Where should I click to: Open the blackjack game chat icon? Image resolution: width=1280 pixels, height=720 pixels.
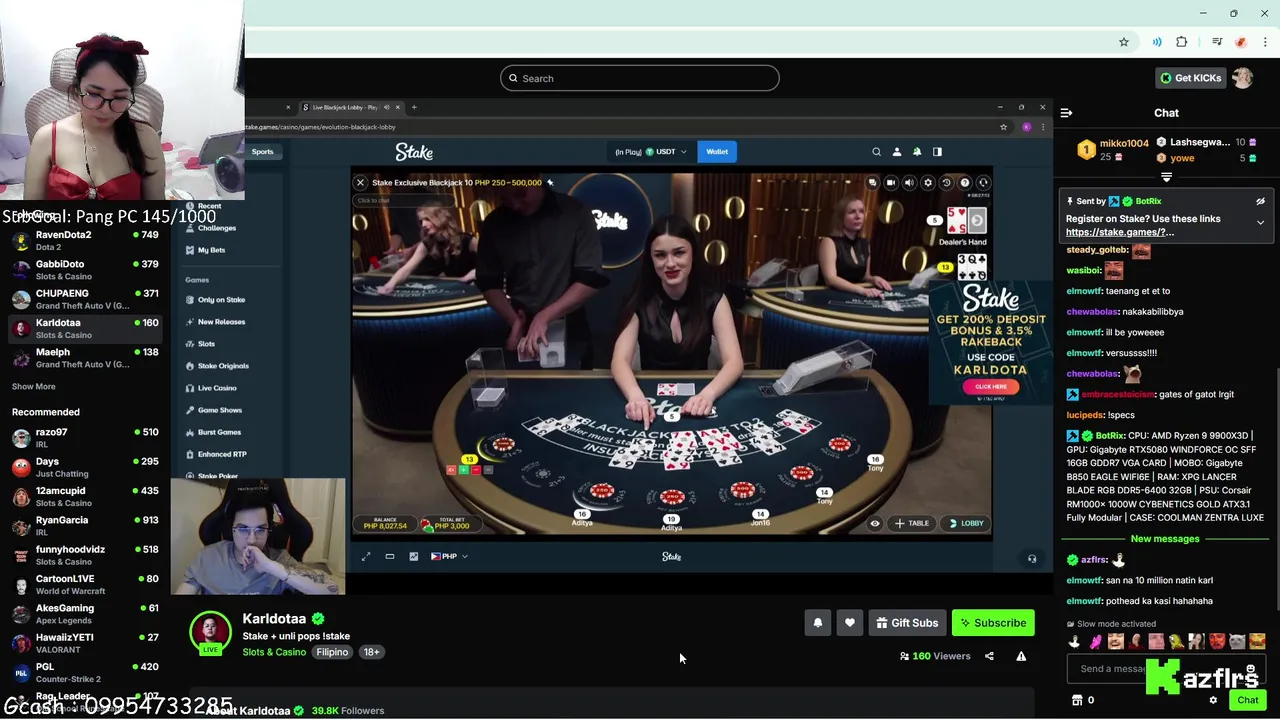[x=872, y=183]
